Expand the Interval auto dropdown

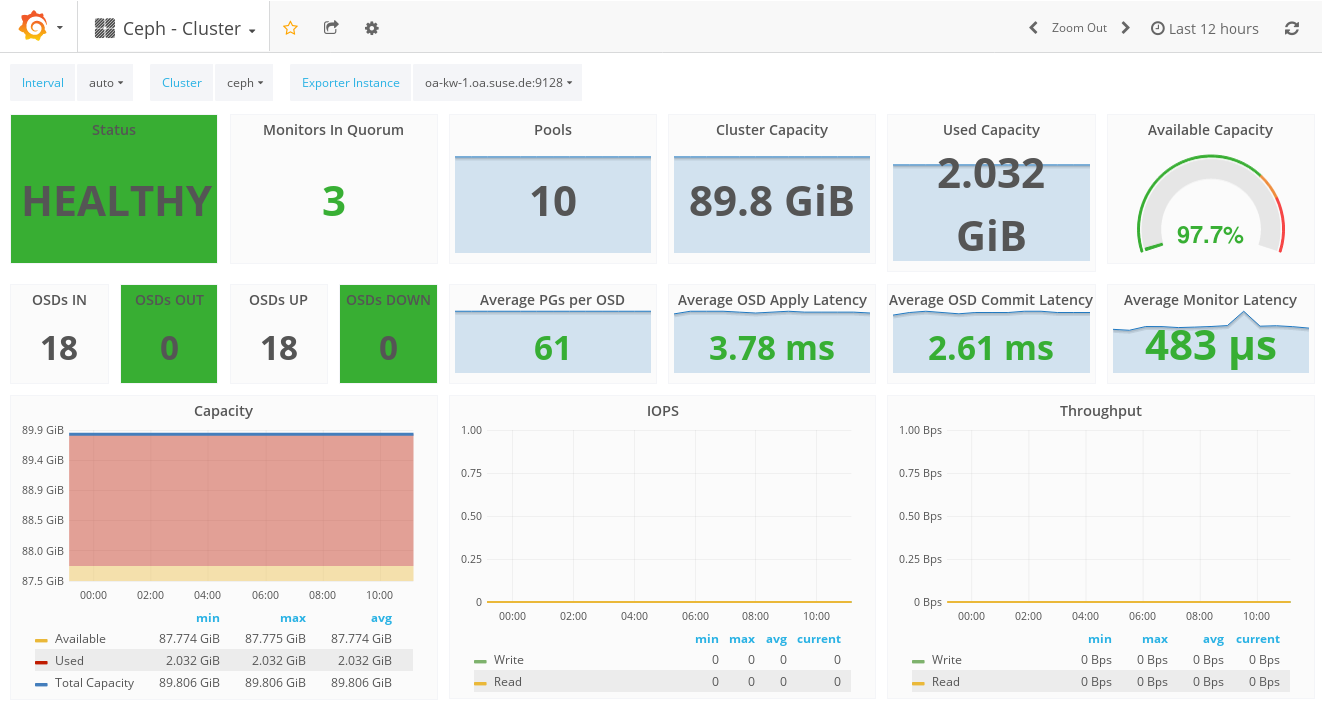105,83
